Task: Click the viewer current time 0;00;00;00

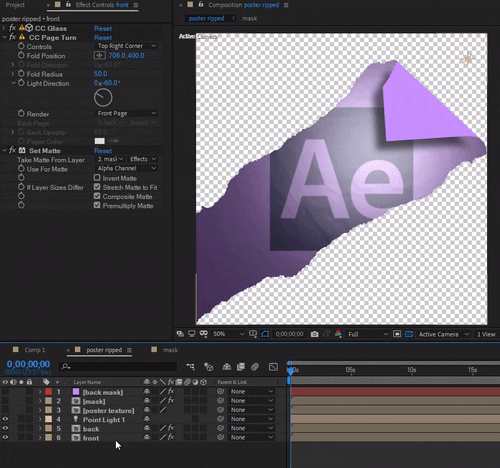Action: pyautogui.click(x=289, y=334)
